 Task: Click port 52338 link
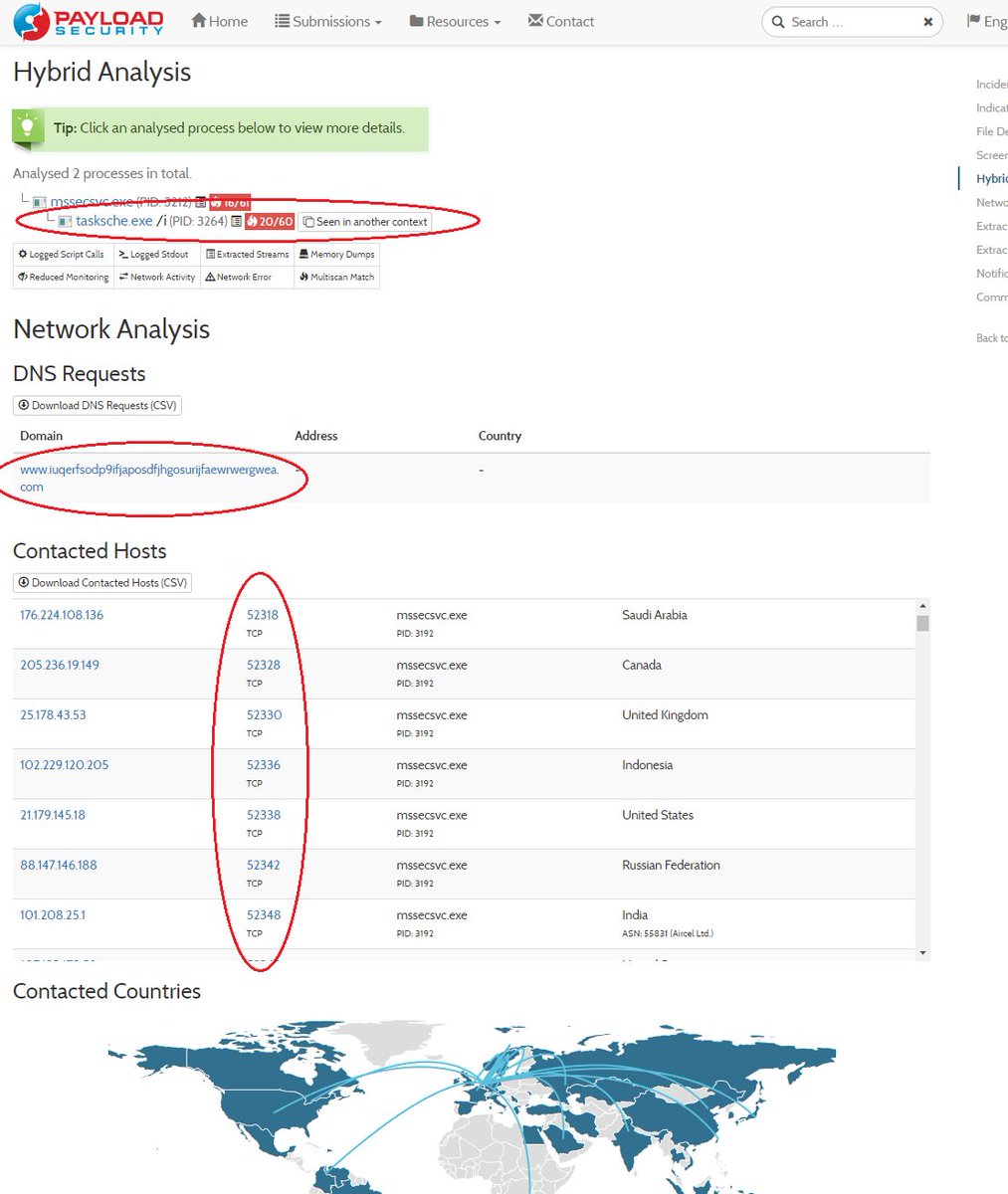tap(264, 815)
